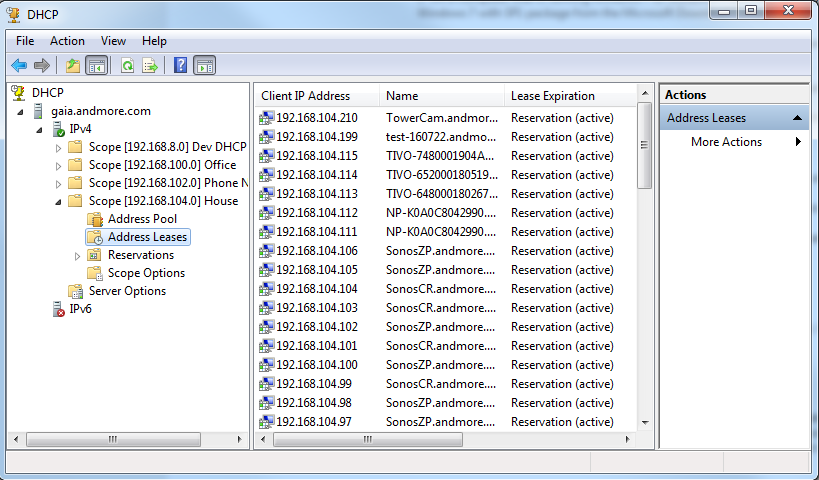
Task: Click the Refresh toolbar icon
Action: (x=127, y=66)
